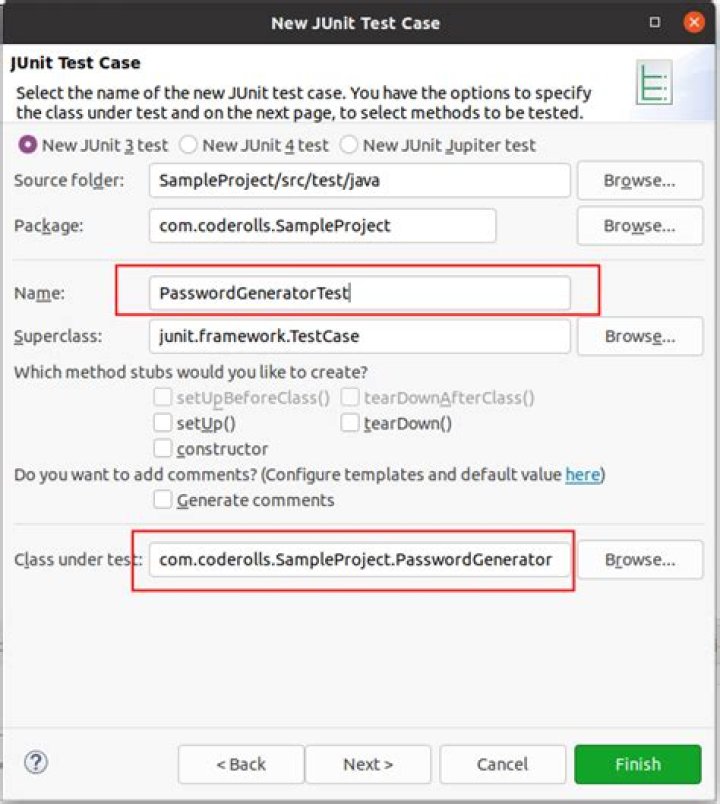This screenshot has height=804, width=720.
Task: Select the New JUnit 4 test option
Action: pos(188,145)
